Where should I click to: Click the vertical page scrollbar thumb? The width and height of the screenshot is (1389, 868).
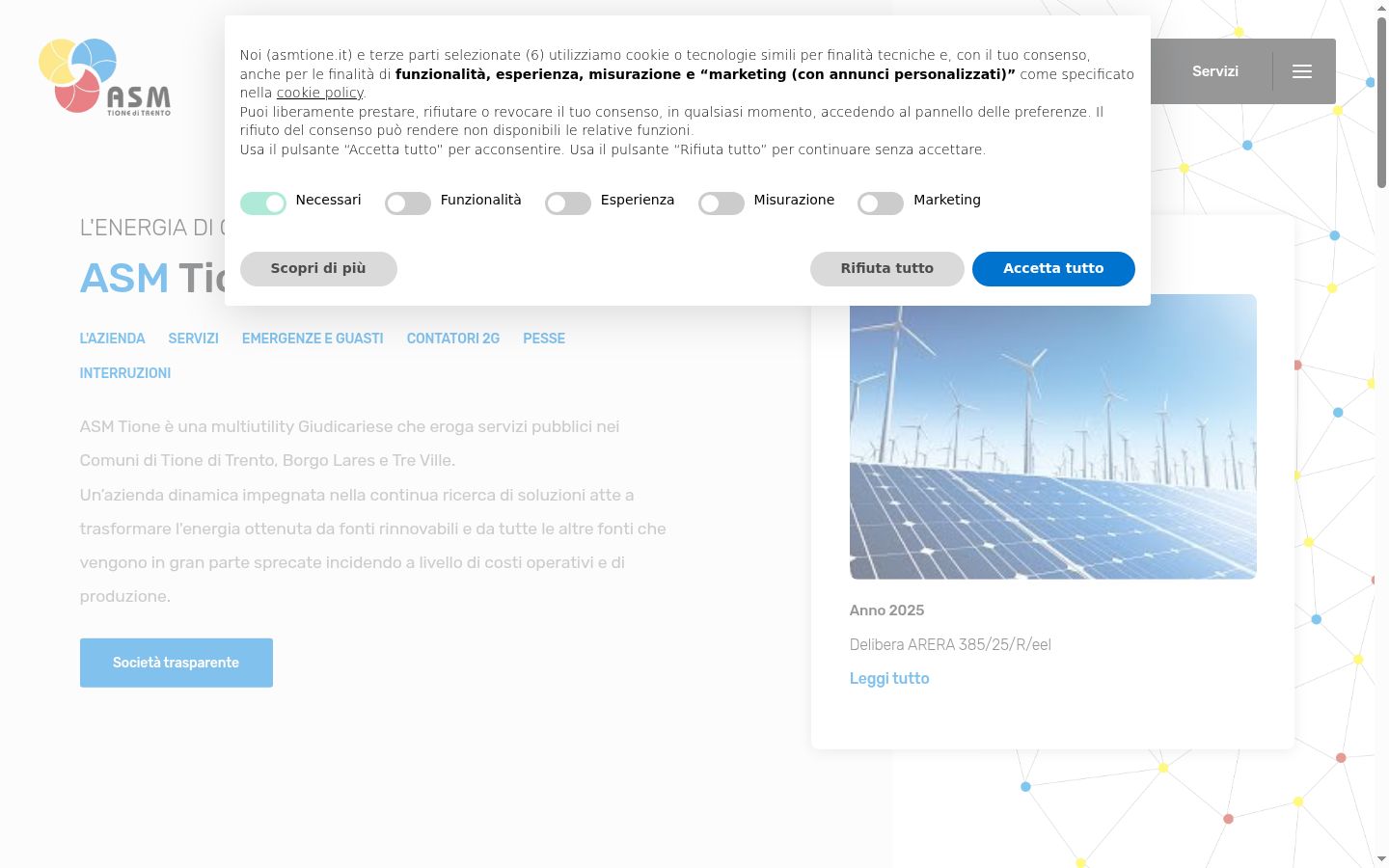[1381, 101]
